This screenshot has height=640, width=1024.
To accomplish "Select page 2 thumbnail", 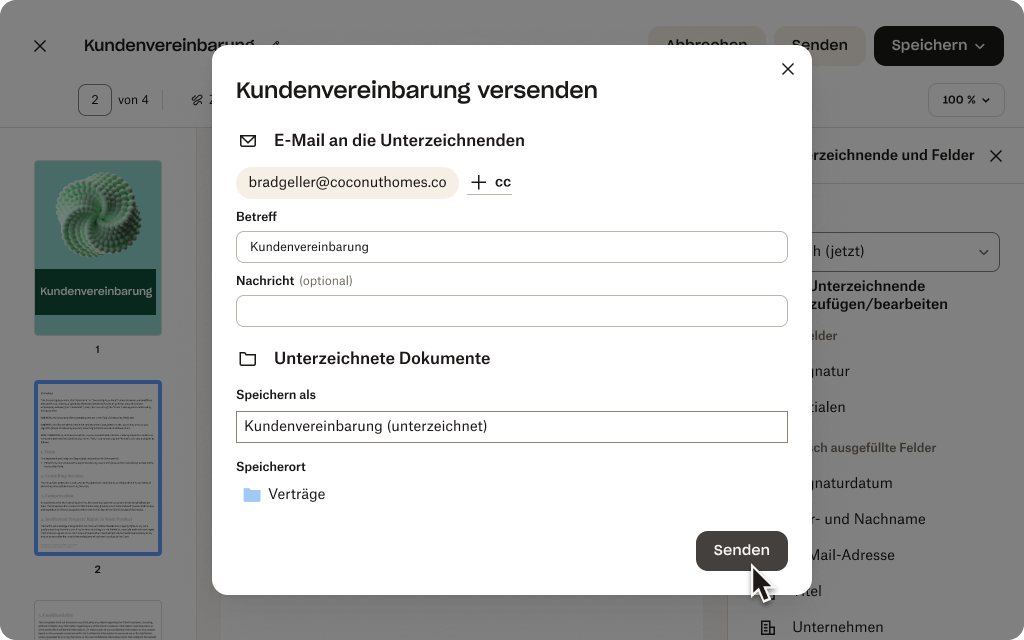I will point(98,468).
